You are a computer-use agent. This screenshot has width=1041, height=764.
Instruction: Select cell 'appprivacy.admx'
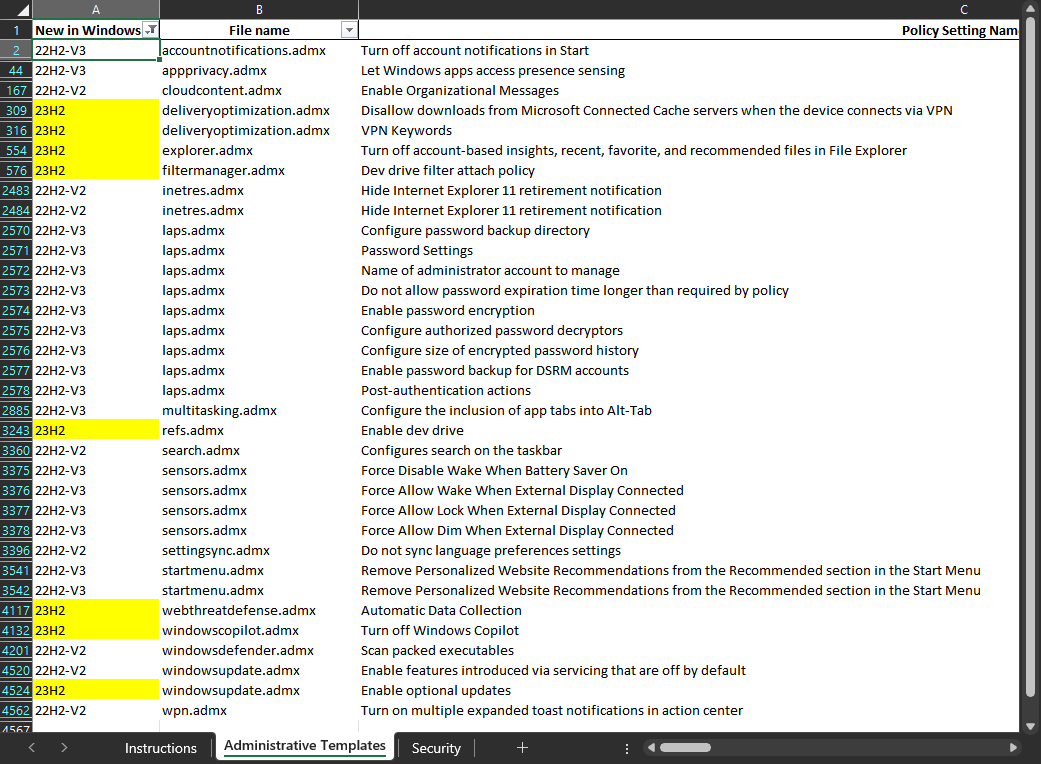click(x=259, y=70)
